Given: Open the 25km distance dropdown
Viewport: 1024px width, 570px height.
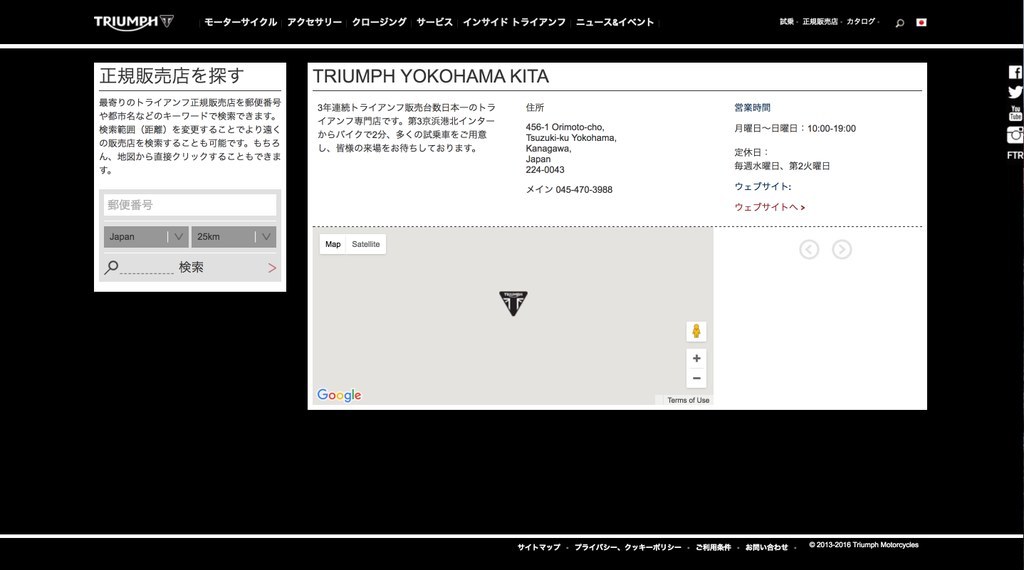Looking at the screenshot, I should (234, 236).
